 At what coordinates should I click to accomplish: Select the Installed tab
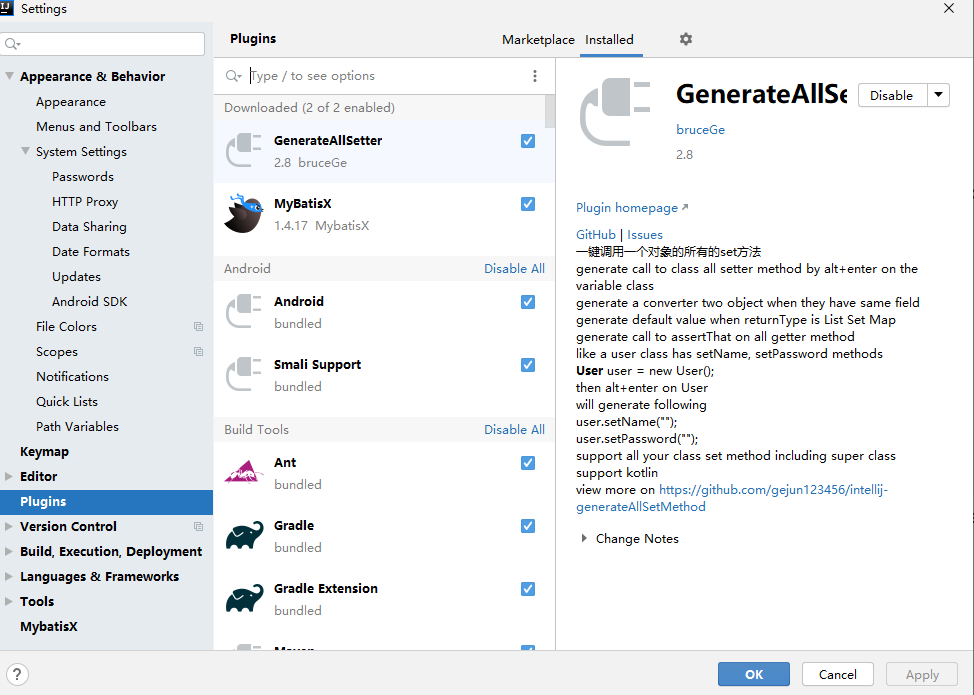pyautogui.click(x=609, y=40)
